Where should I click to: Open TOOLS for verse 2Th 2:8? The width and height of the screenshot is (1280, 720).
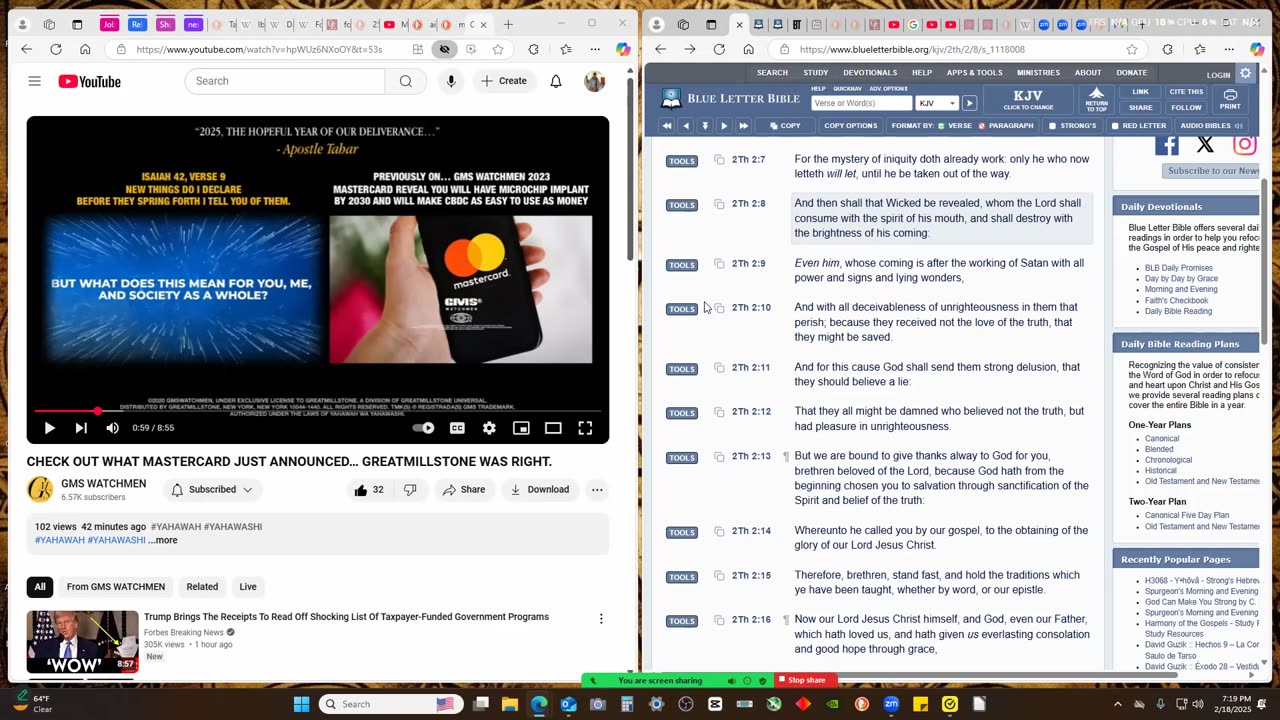(x=682, y=205)
